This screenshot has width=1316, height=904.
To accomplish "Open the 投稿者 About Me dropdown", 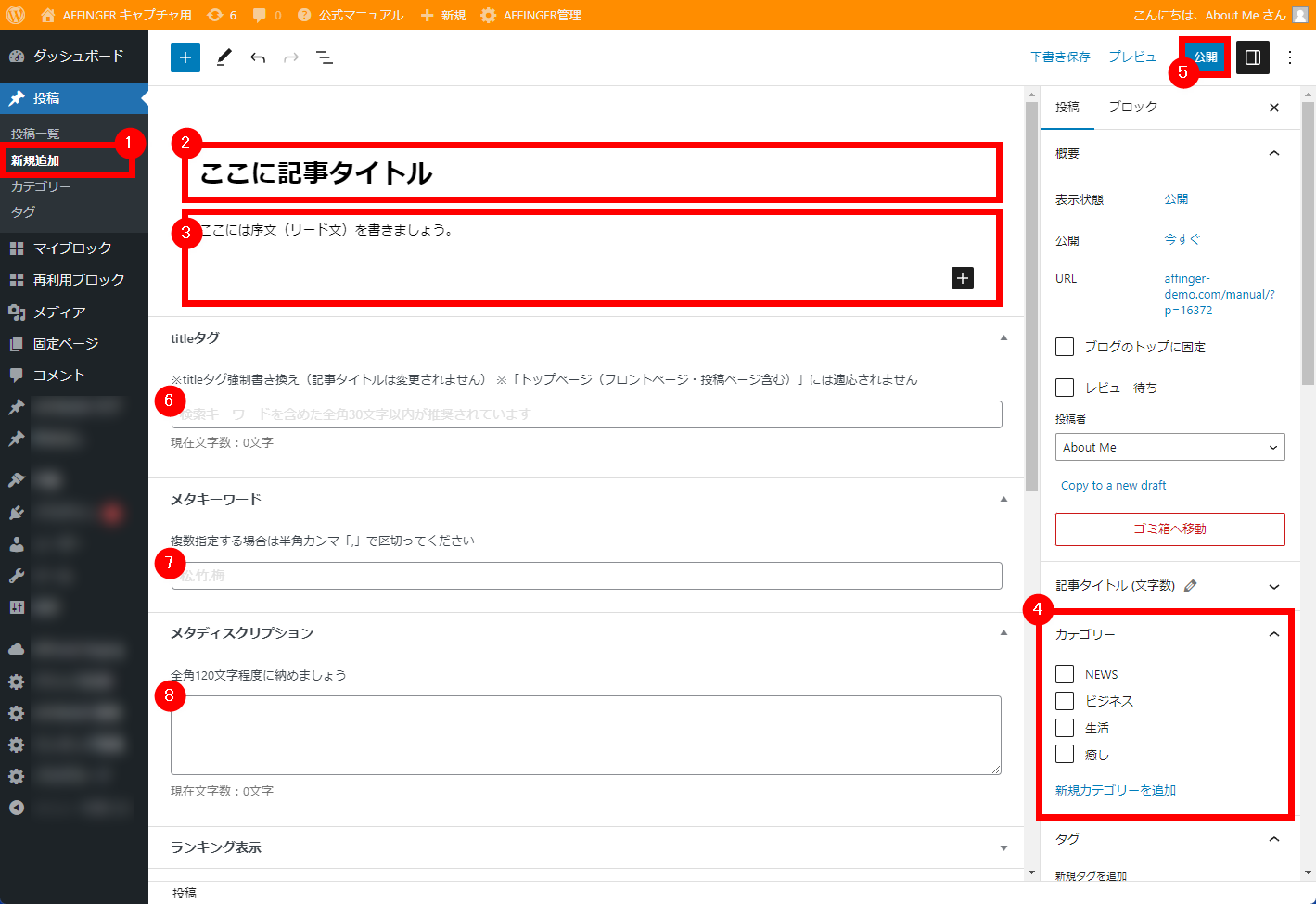I will 1170,447.
